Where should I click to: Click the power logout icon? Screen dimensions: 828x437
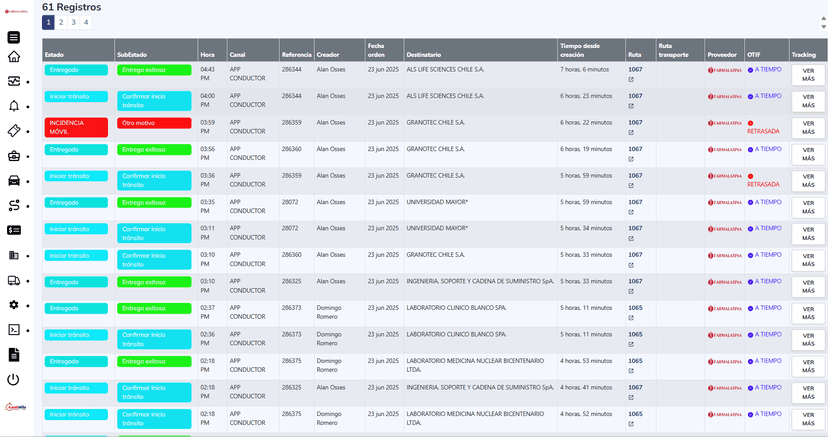coord(14,379)
